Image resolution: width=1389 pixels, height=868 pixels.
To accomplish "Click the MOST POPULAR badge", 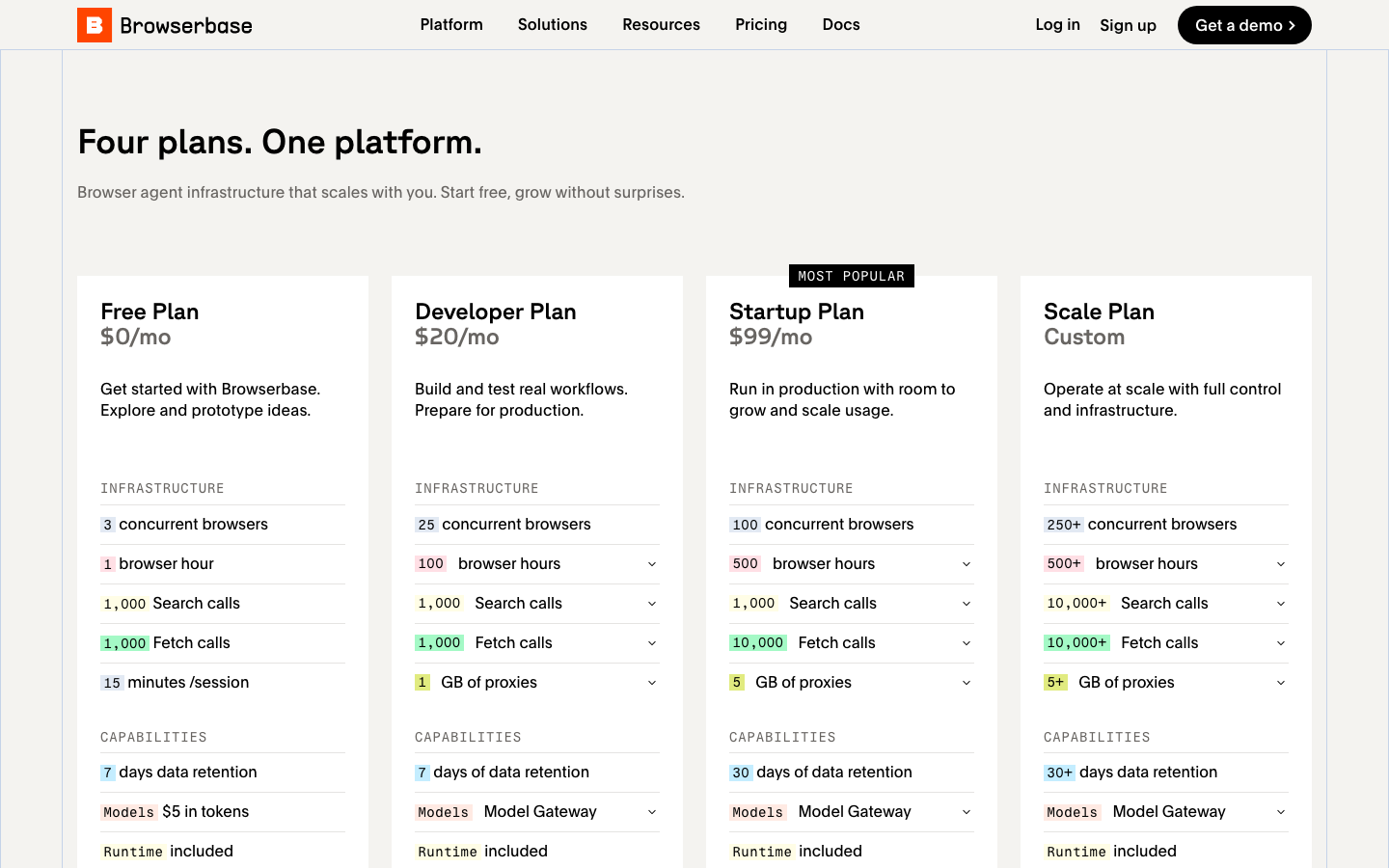I will [x=852, y=276].
